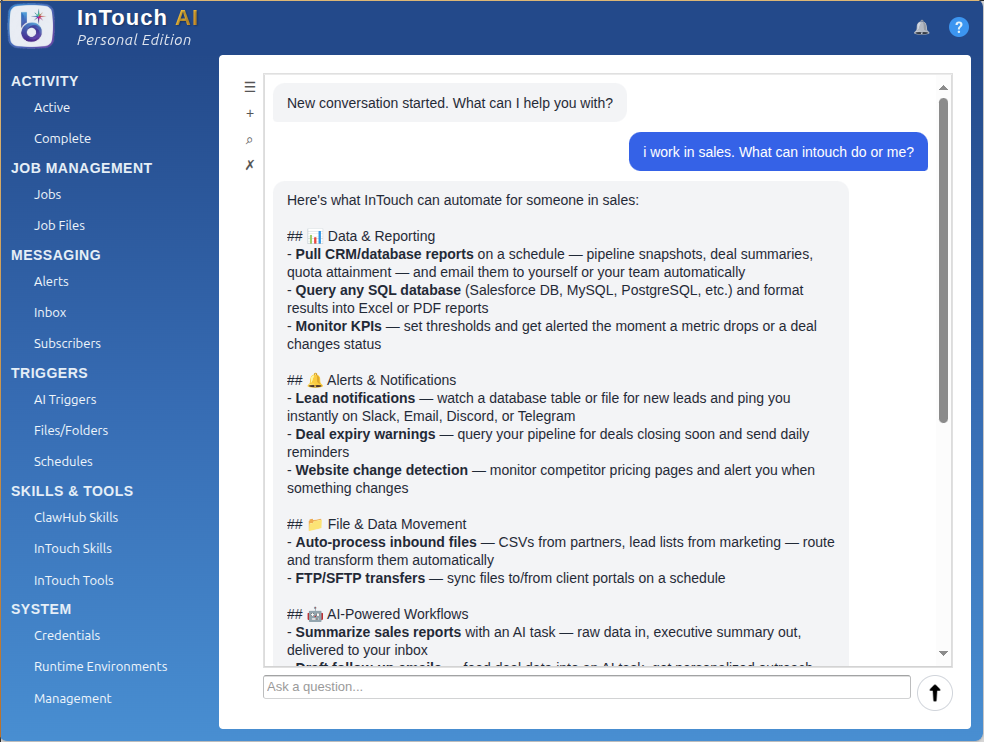984x742 pixels.
Task: Clear conversation with the X icon
Action: tap(250, 164)
